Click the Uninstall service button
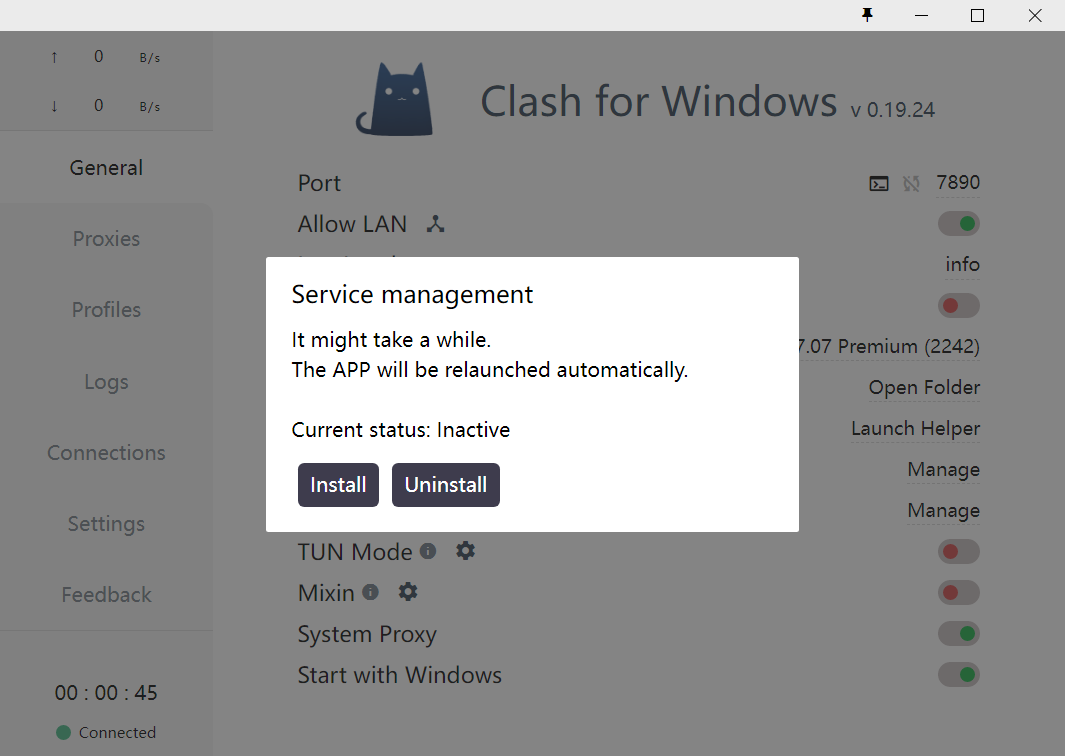 click(x=446, y=485)
